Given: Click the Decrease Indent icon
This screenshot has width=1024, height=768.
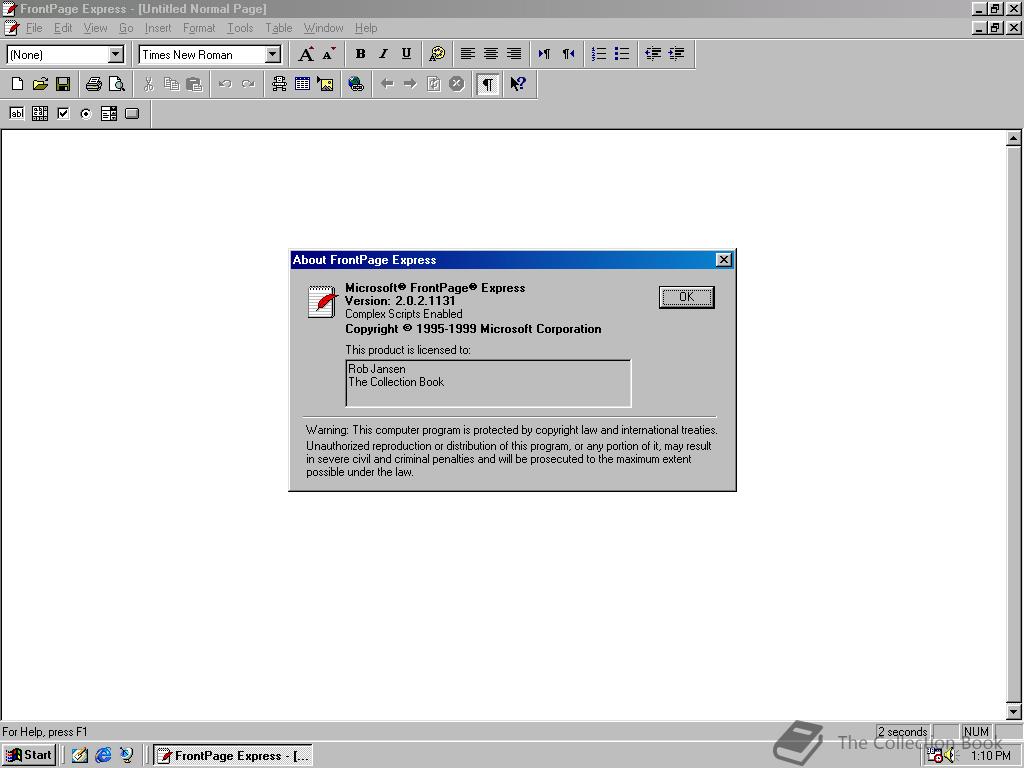Looking at the screenshot, I should point(652,54).
